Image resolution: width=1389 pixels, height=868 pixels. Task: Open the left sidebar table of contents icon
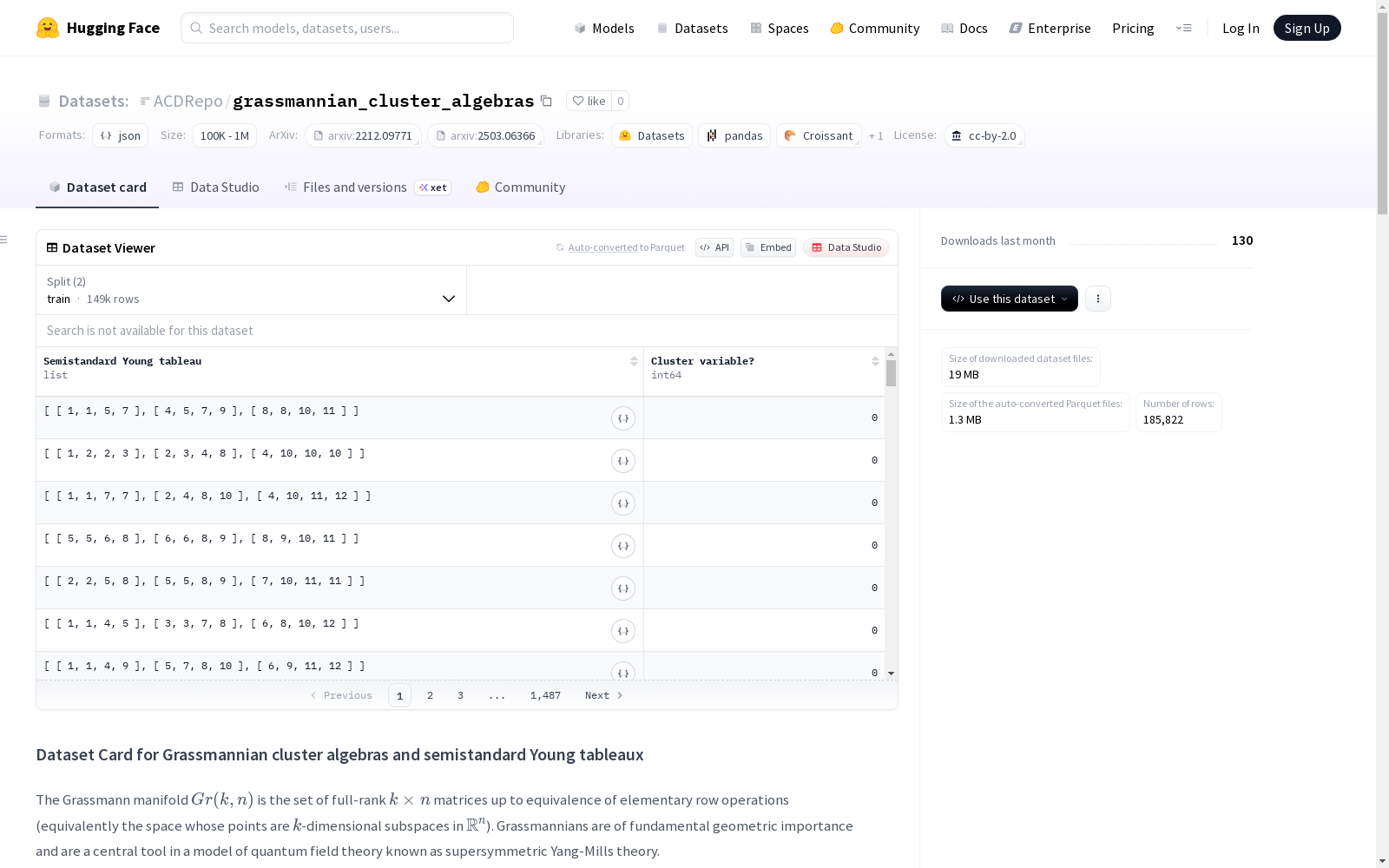(4, 240)
